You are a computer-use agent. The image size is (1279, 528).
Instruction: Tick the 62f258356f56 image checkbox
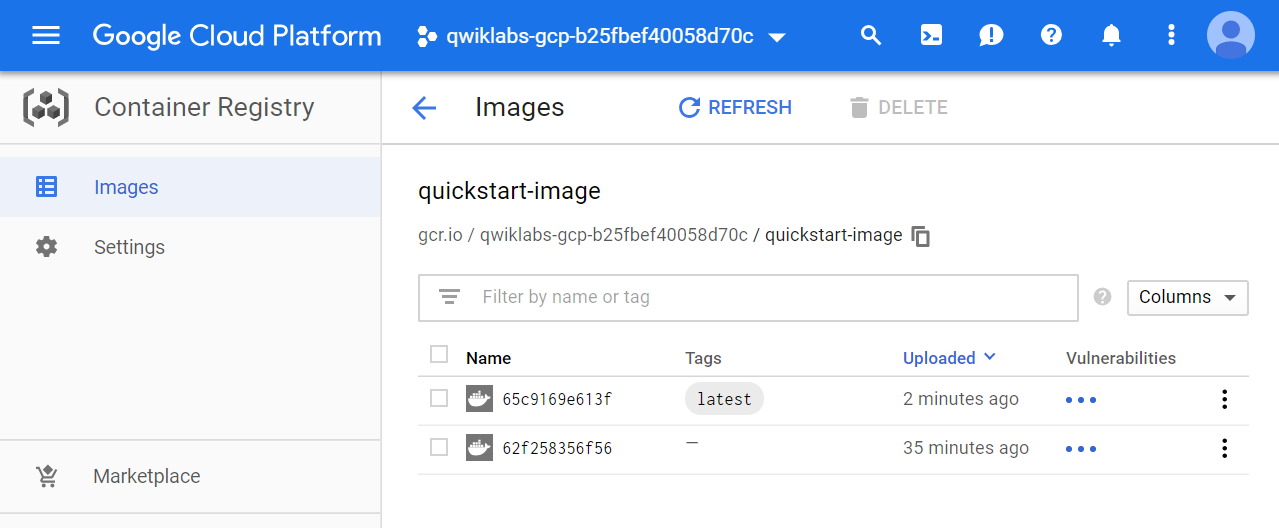[x=439, y=448]
